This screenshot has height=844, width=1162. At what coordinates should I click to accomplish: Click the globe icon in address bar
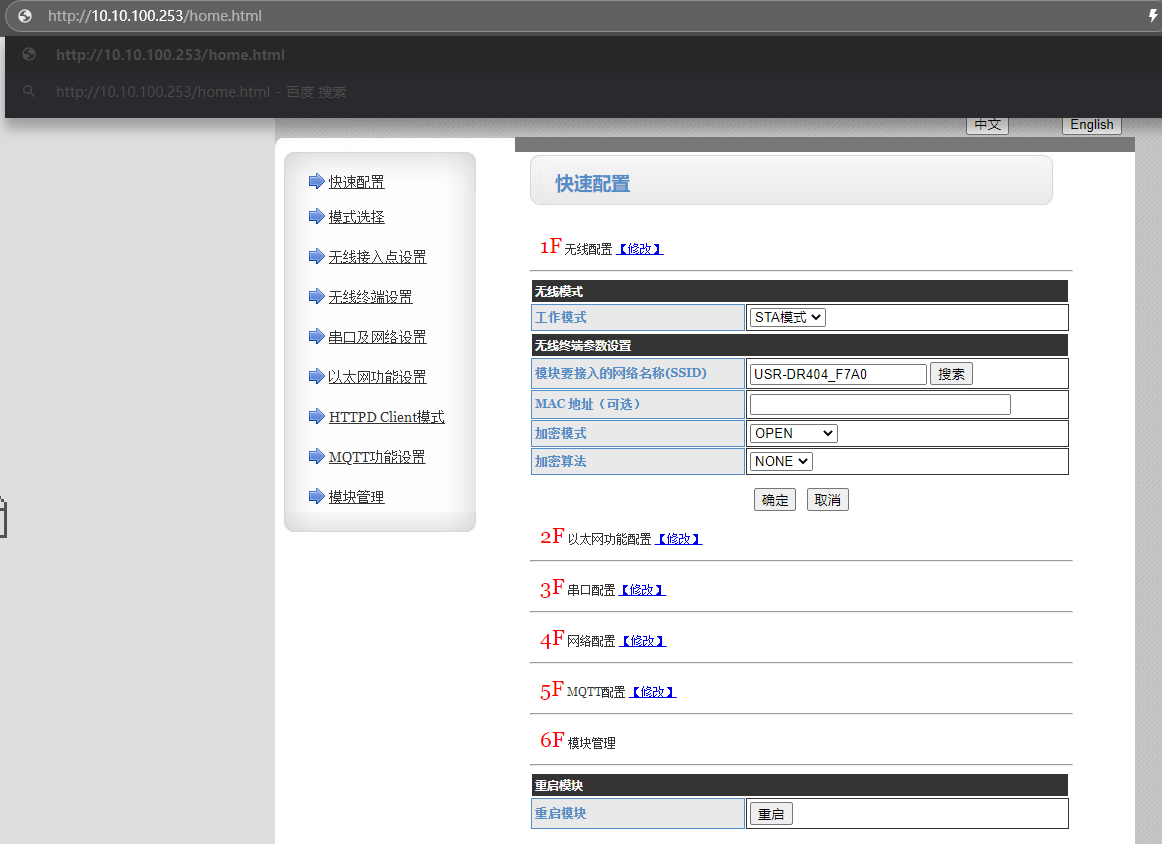click(x=25, y=16)
